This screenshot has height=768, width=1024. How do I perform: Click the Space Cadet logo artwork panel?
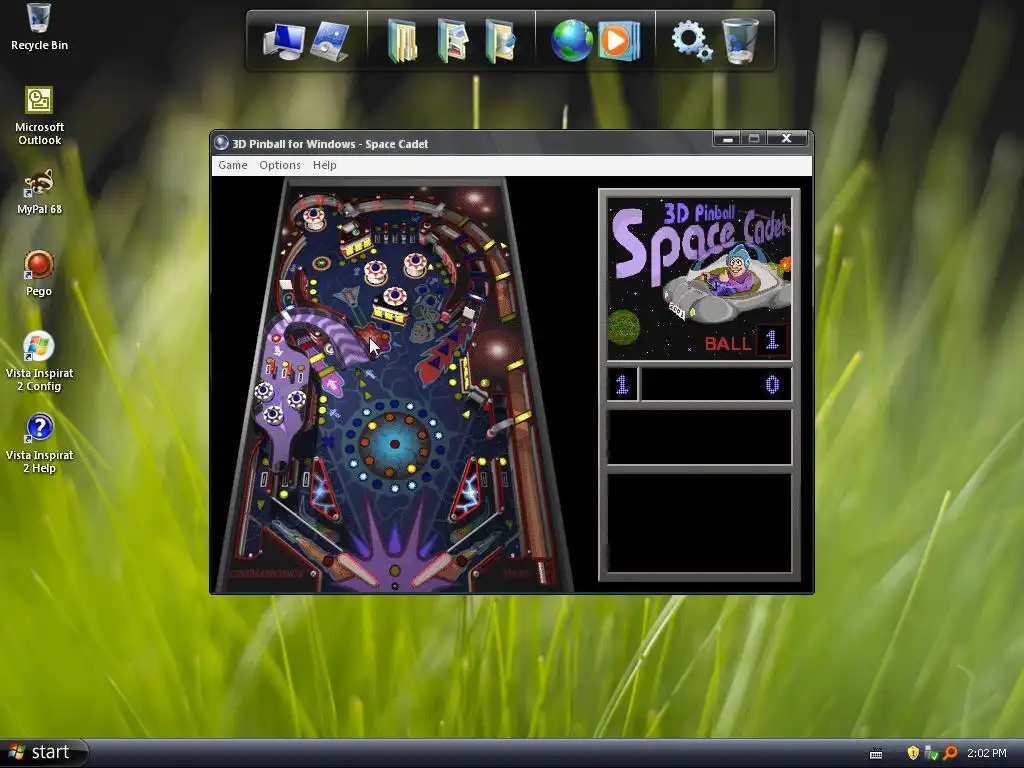(x=699, y=278)
